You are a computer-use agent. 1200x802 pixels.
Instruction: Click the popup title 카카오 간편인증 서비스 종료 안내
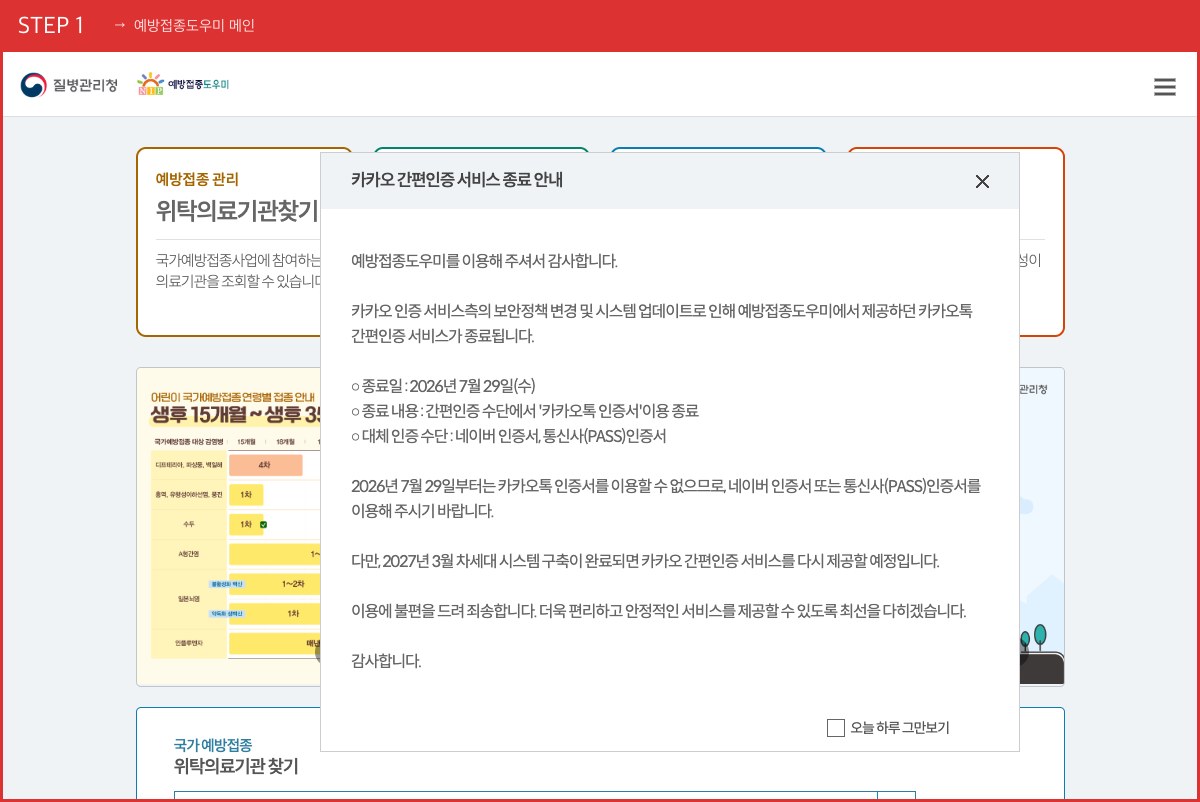point(457,181)
